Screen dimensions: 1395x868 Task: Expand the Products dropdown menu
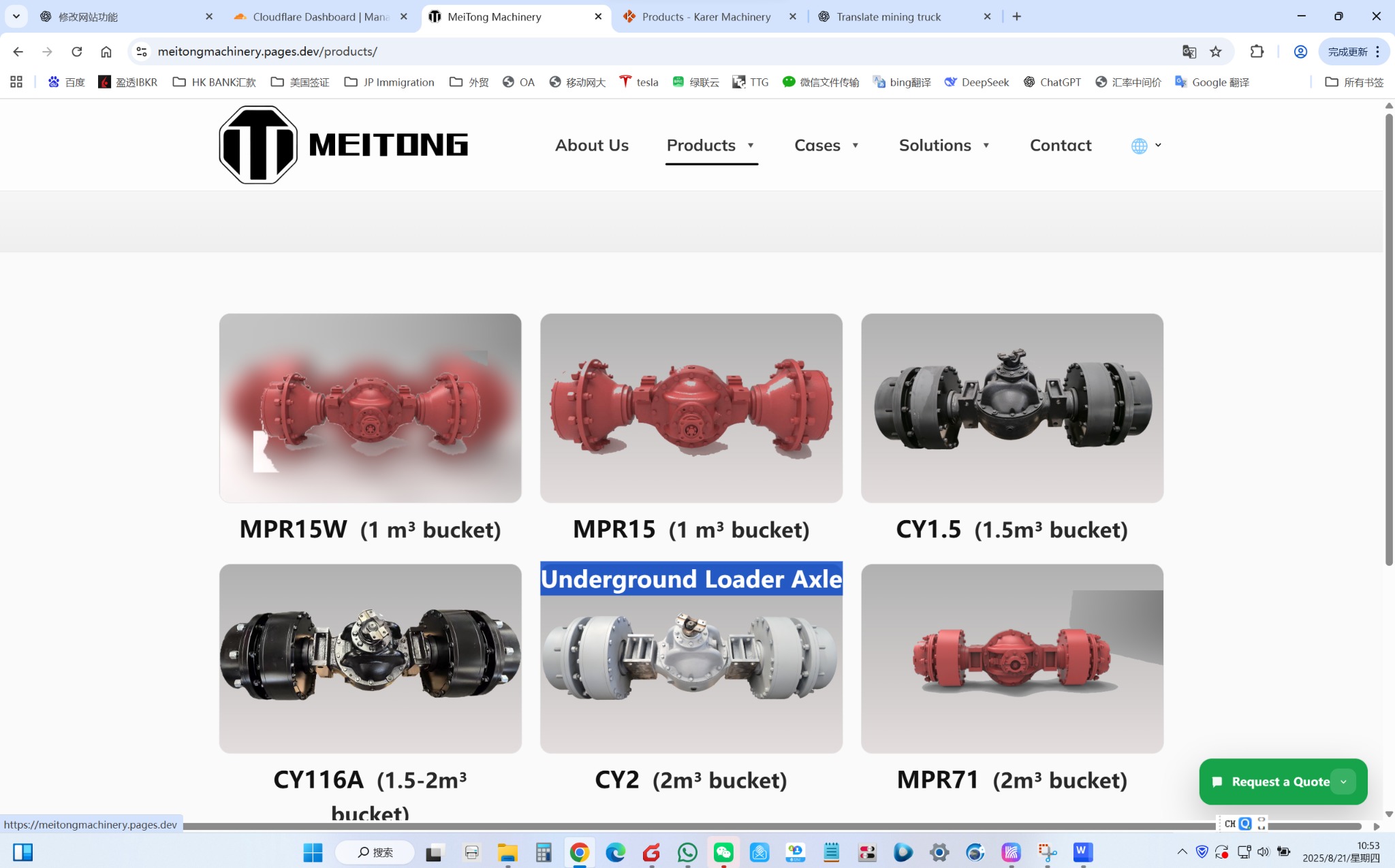click(x=751, y=146)
